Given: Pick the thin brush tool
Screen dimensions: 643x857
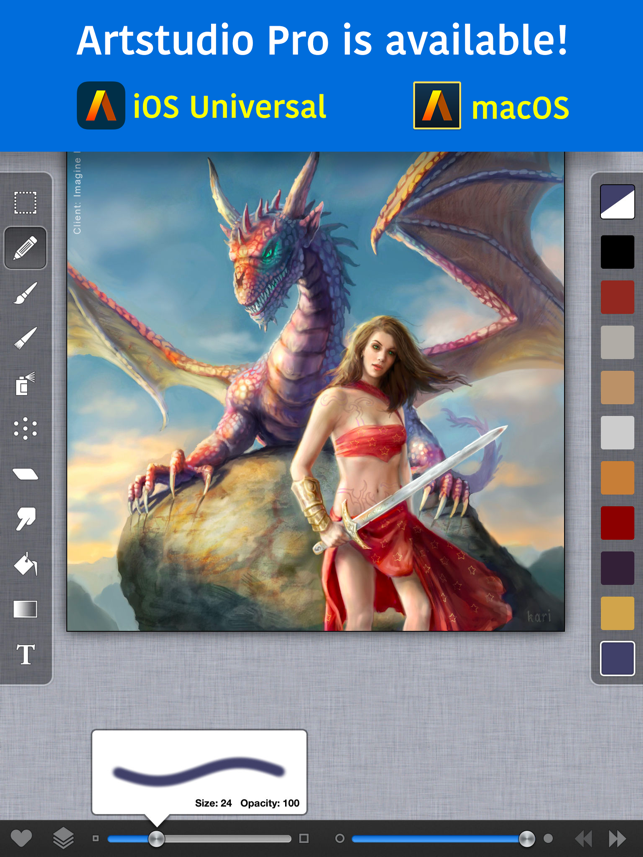Looking at the screenshot, I should pos(25,338).
